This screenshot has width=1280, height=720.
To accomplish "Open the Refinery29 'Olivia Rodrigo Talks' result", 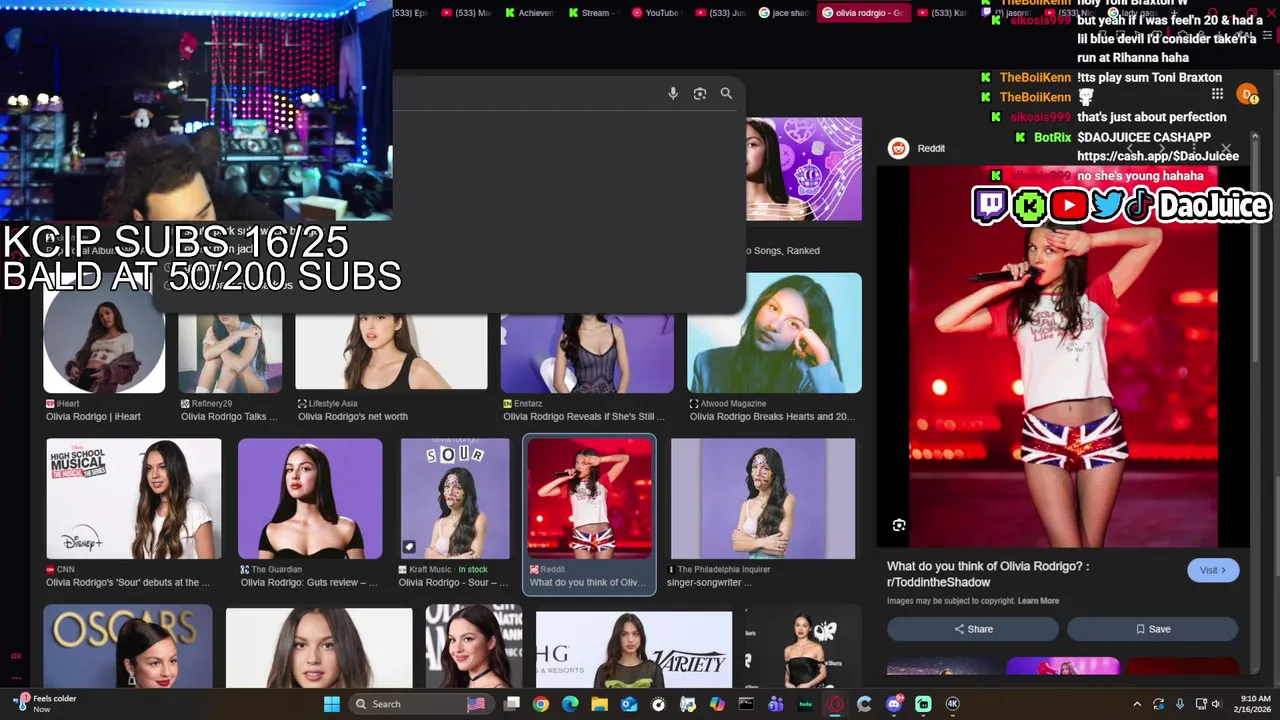I will click(x=230, y=416).
